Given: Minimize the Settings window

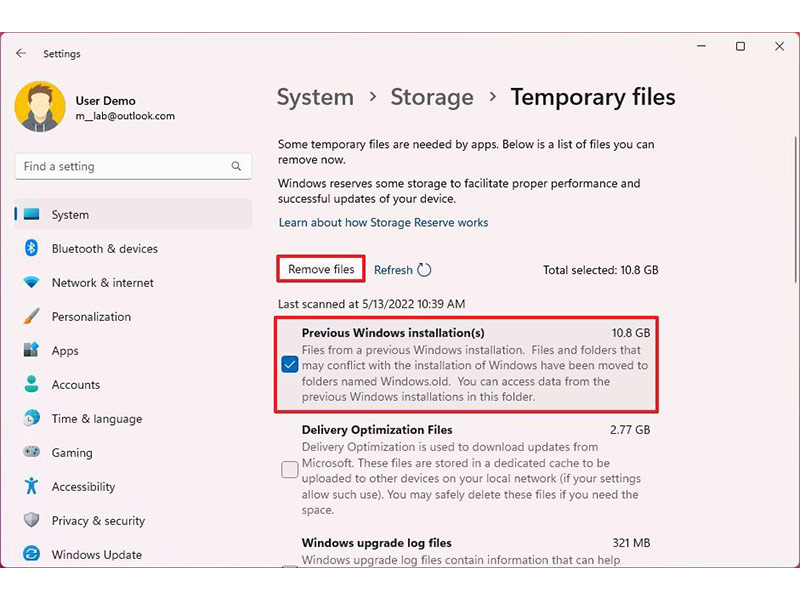Looking at the screenshot, I should [702, 46].
